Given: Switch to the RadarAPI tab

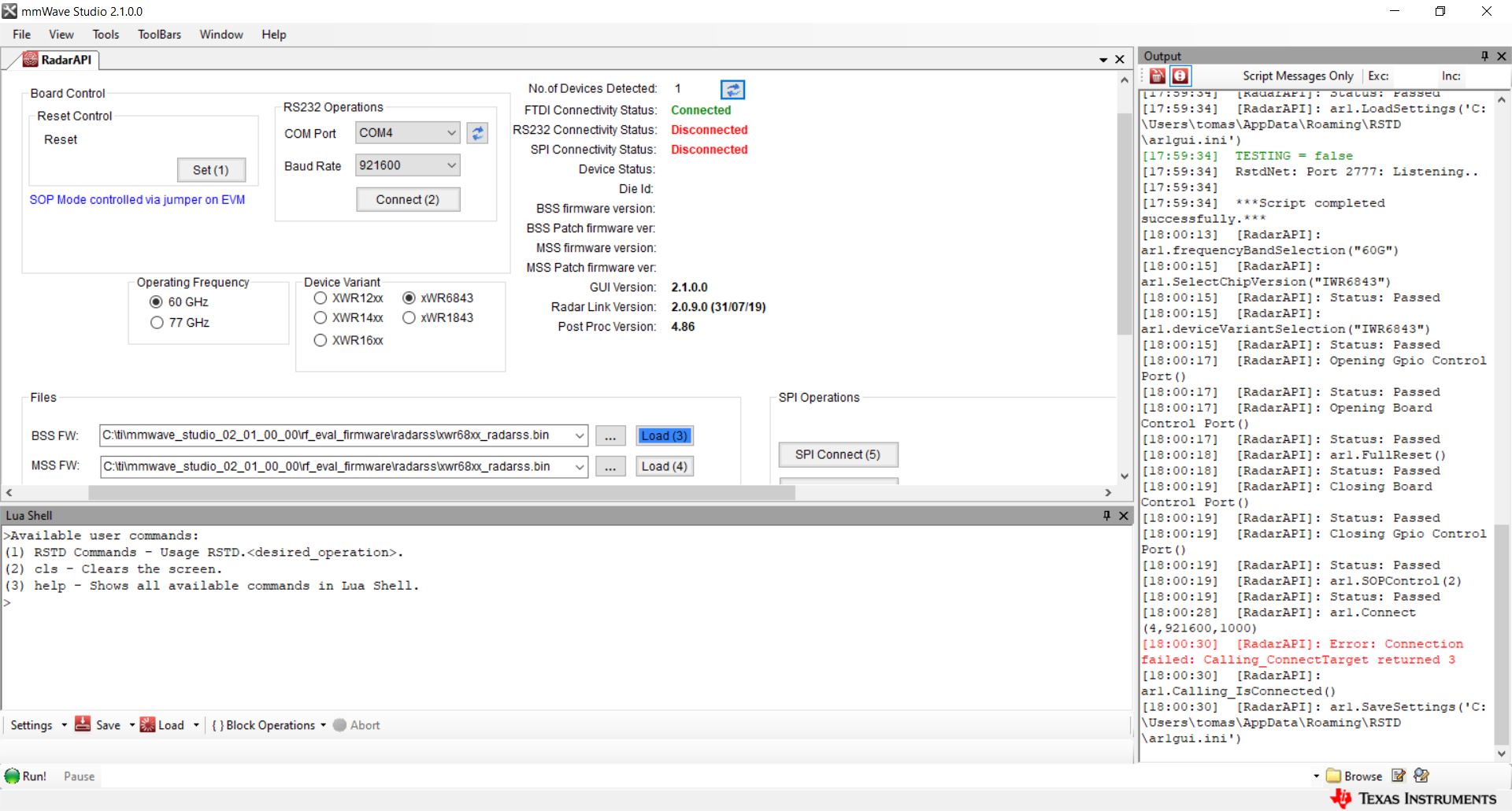Looking at the screenshot, I should click(x=57, y=60).
